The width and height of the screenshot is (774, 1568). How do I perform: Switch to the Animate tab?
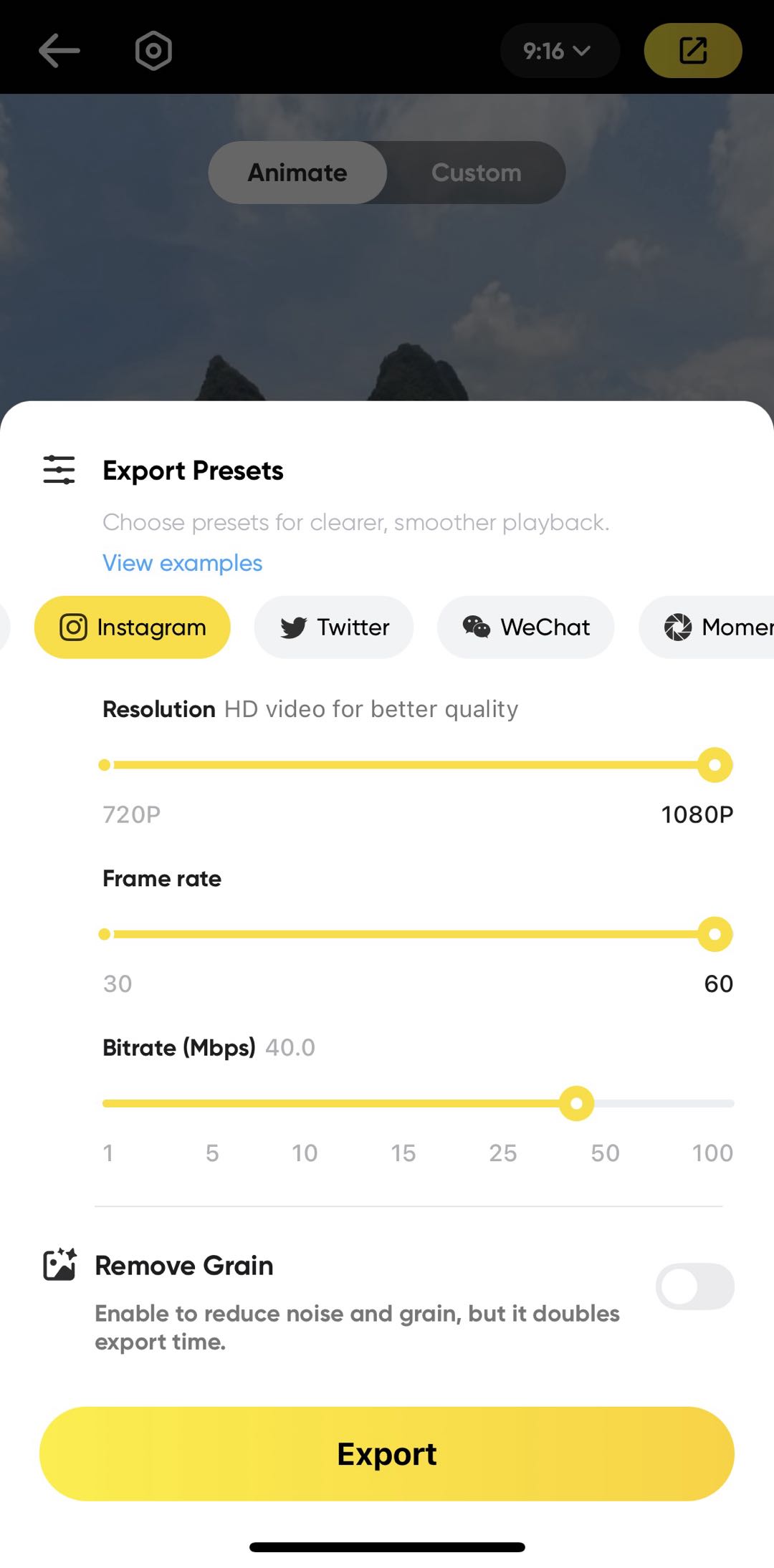tap(297, 173)
